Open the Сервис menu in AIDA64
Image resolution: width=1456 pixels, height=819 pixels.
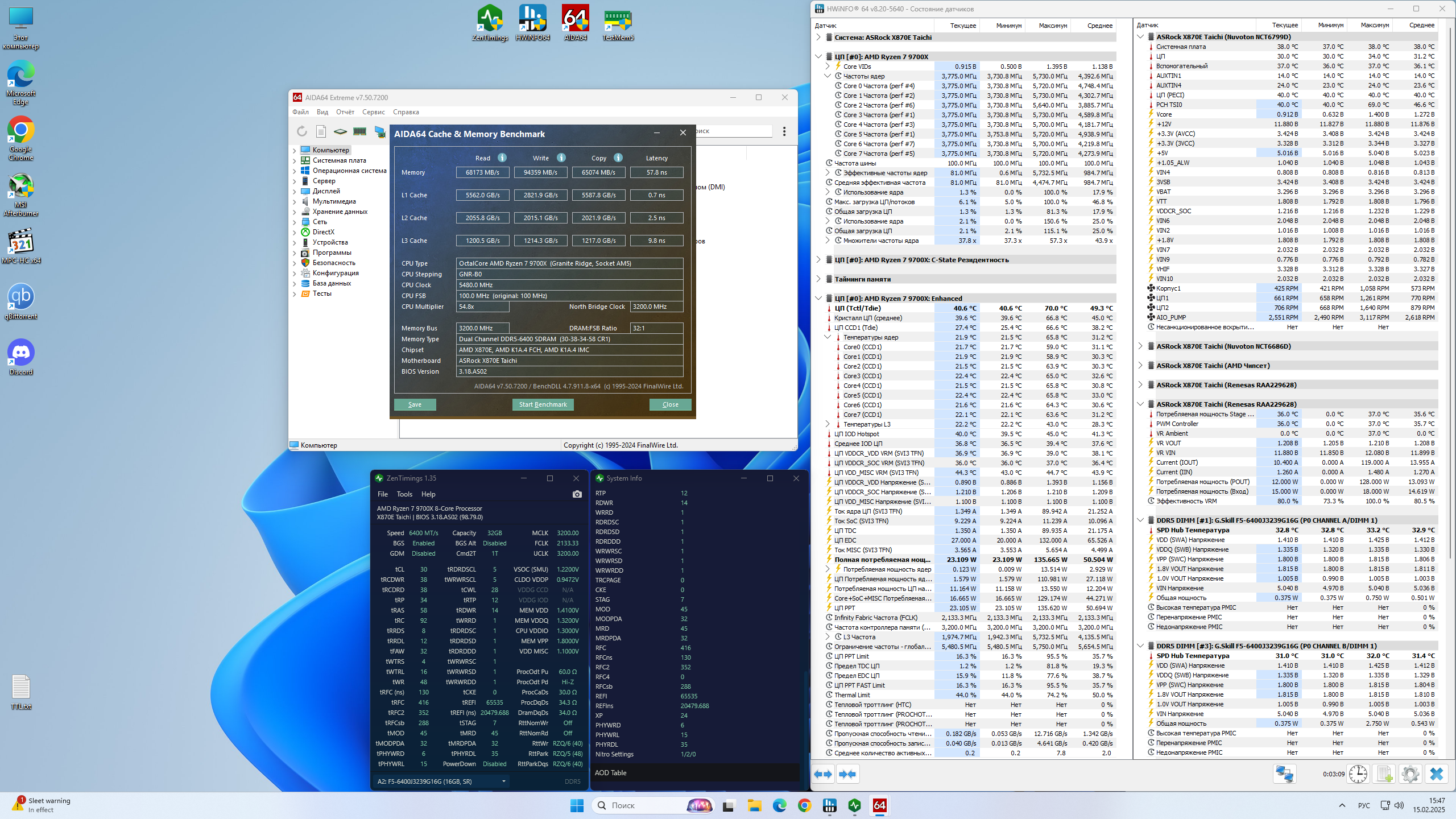373,112
